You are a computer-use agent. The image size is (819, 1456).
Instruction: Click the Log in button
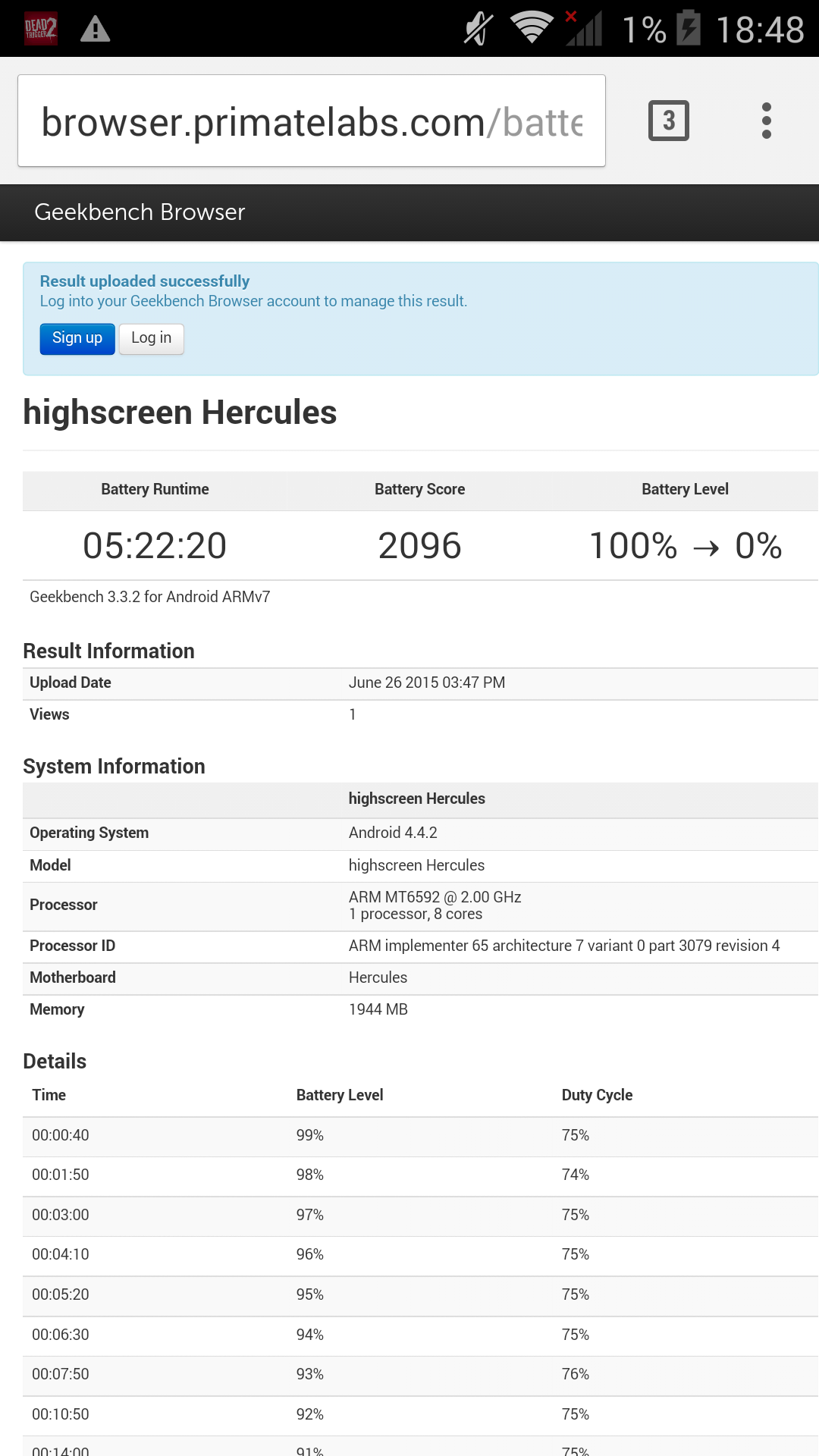click(x=152, y=338)
